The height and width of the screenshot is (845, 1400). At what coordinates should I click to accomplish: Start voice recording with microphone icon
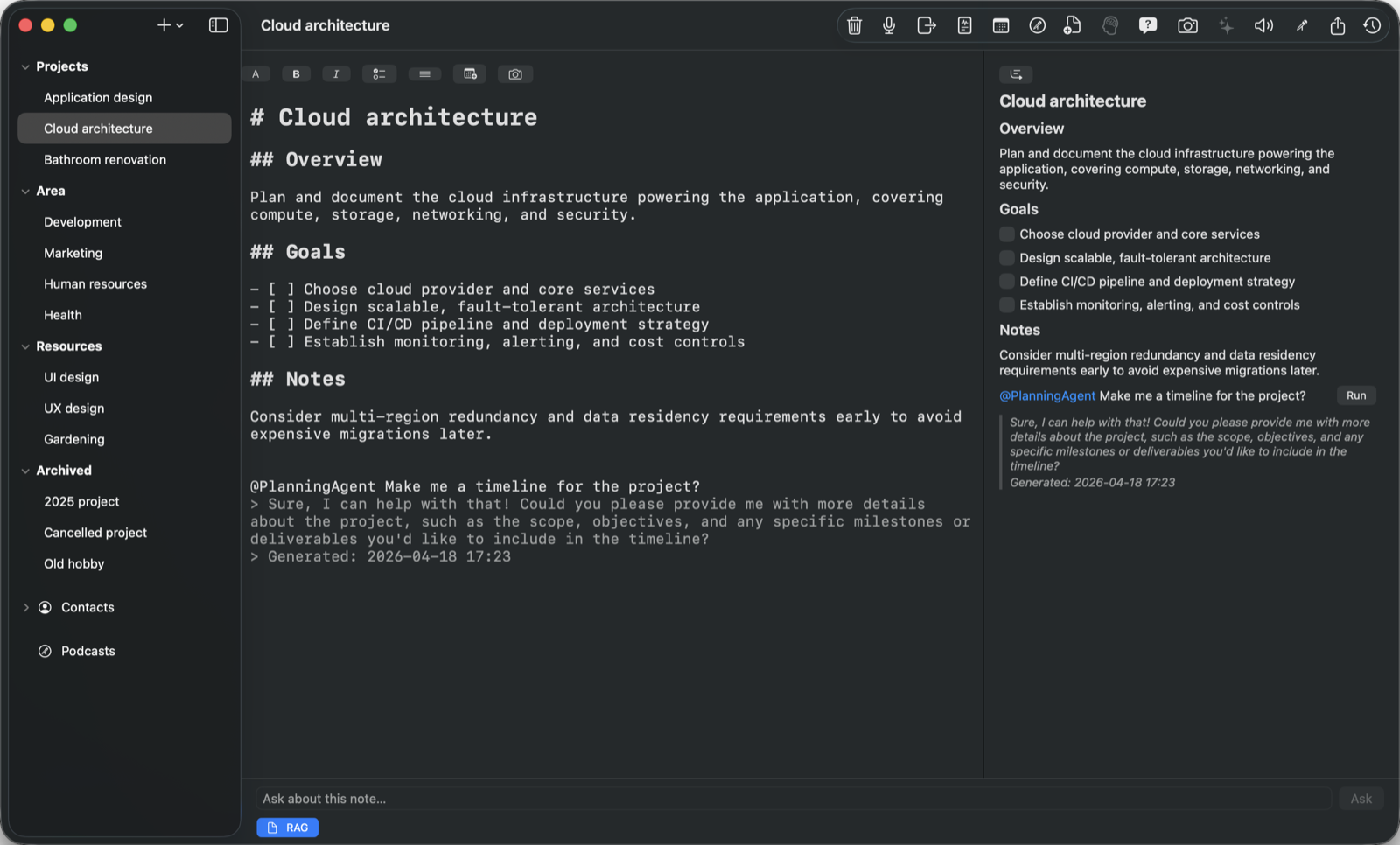(889, 26)
